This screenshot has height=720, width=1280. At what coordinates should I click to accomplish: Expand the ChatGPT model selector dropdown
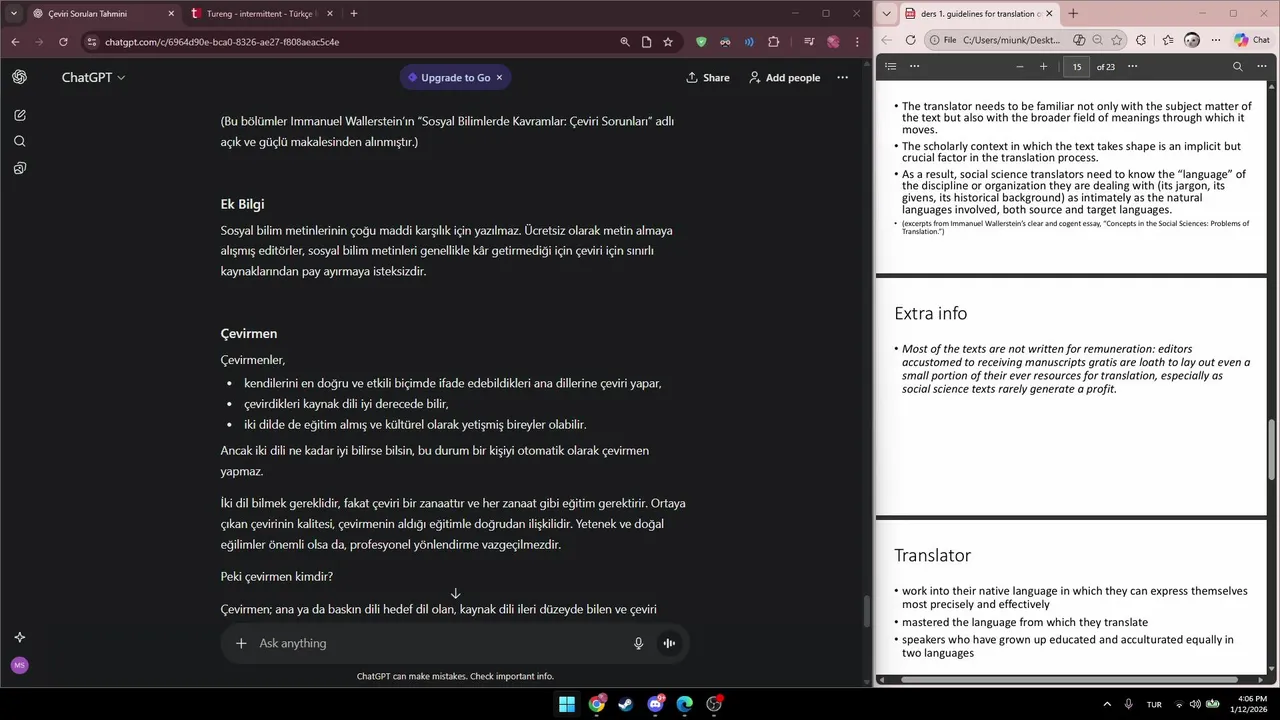pos(93,77)
